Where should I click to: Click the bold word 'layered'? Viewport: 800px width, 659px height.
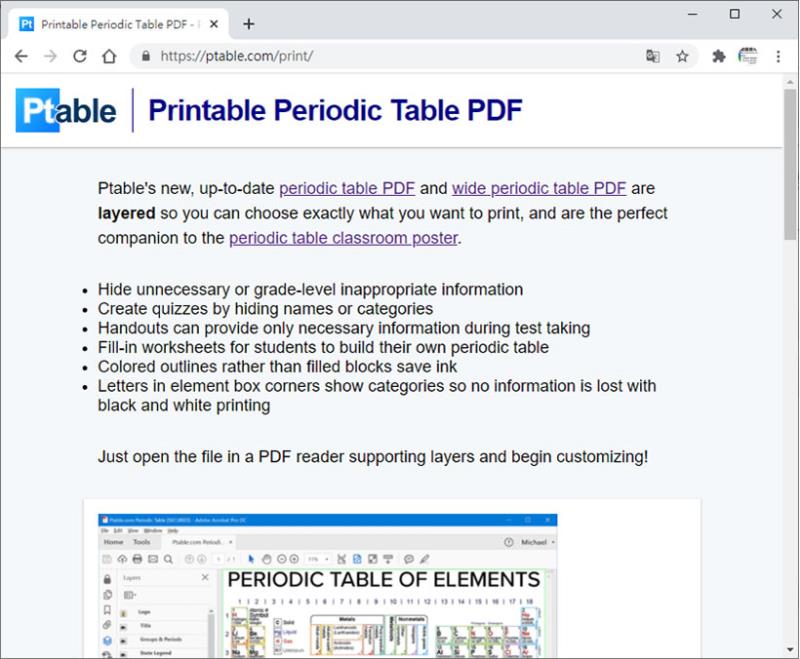[126, 213]
